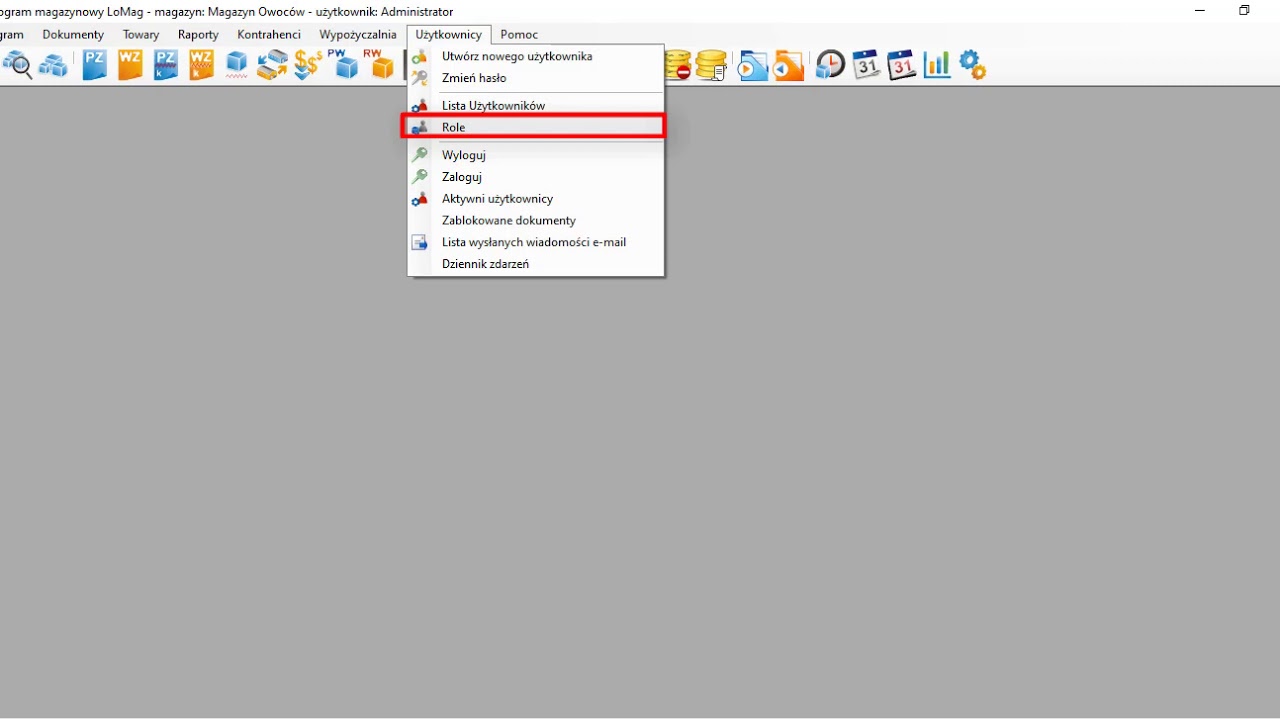The width and height of the screenshot is (1280, 720).
Task: Open the bar chart reports icon
Action: coord(937,65)
